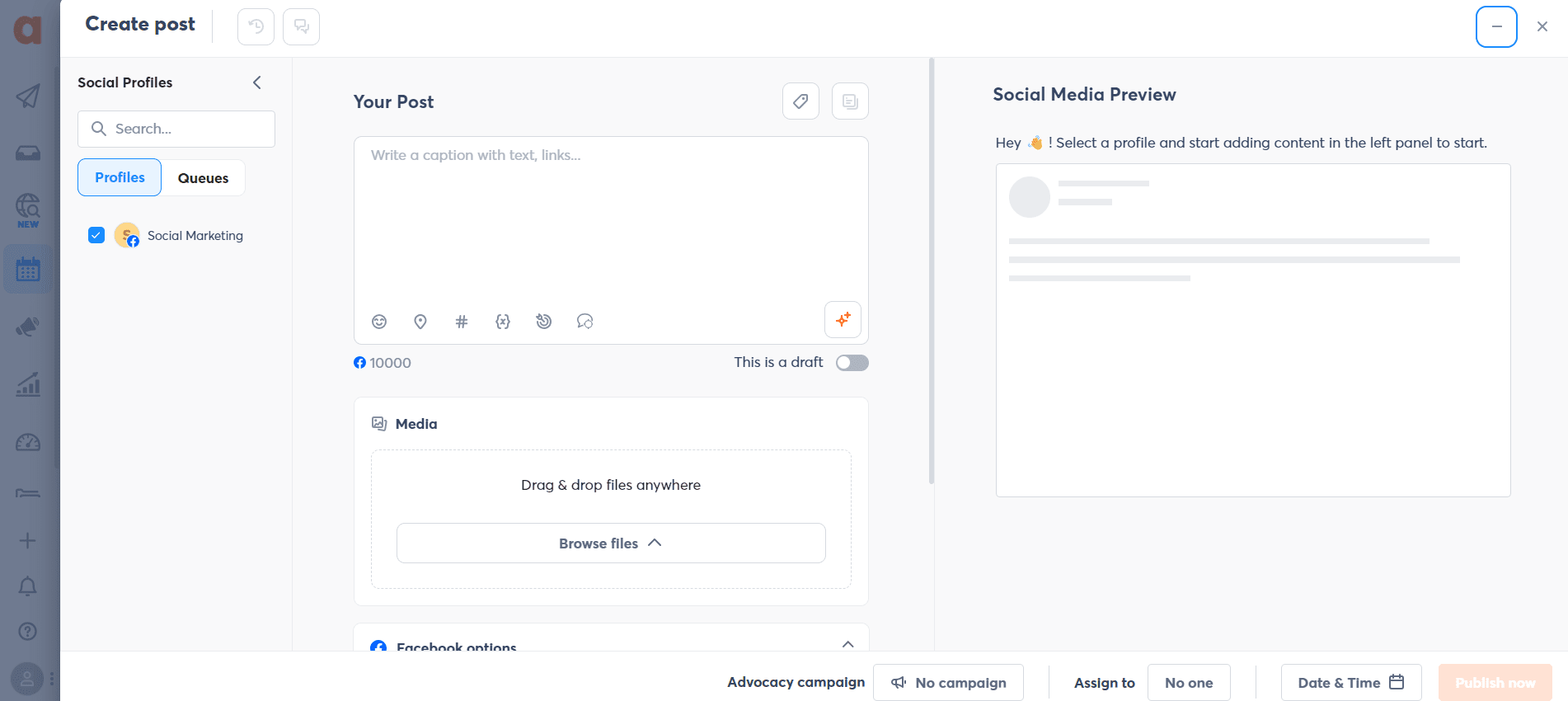
Task: Switch to the Queues tab
Action: 203,178
